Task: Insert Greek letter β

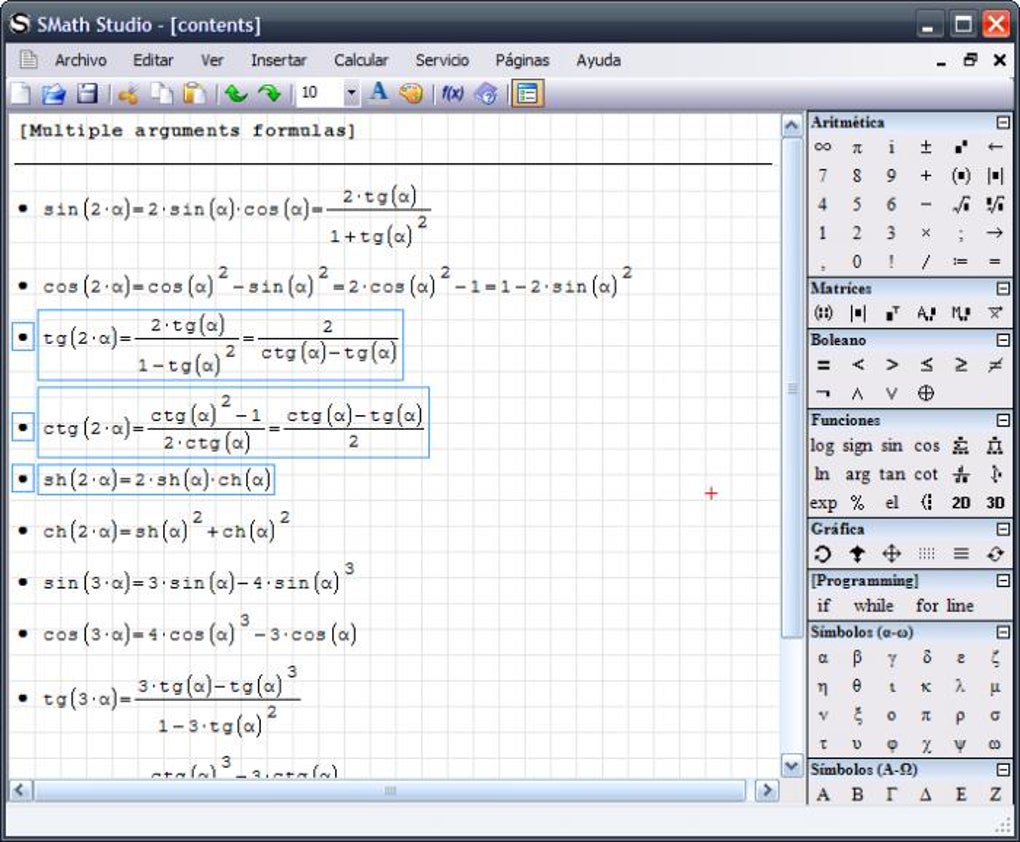Action: coord(857,658)
